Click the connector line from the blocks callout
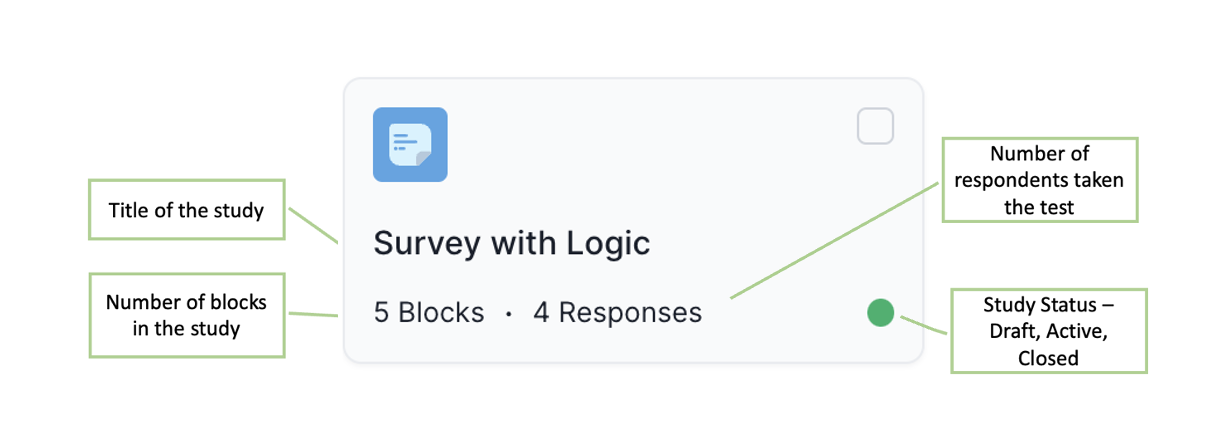Screen dimensions: 1216x436 coord(312,314)
